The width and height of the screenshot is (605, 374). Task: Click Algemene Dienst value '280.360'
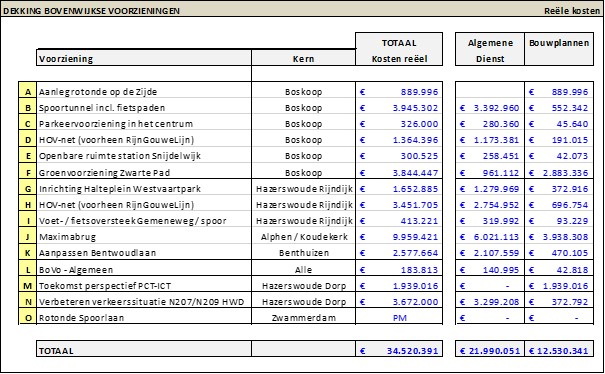pos(501,124)
